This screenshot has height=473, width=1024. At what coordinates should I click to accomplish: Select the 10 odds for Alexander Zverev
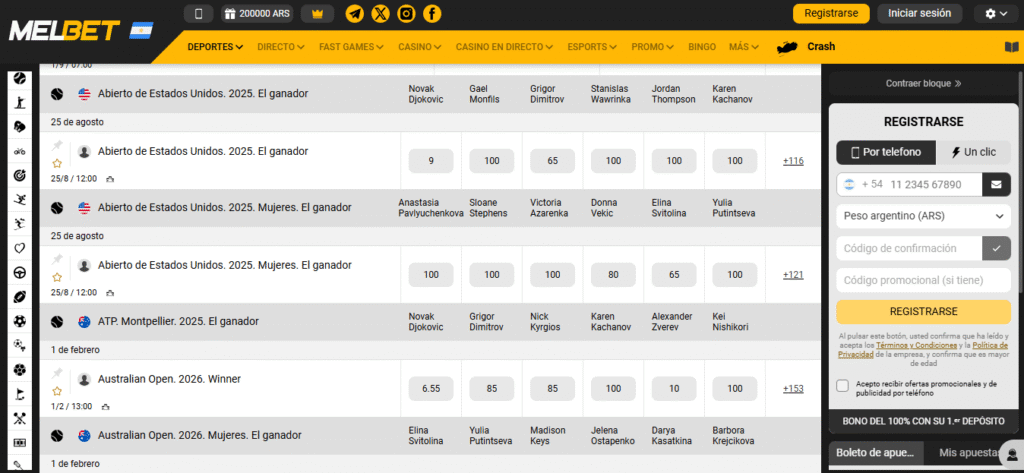(674, 389)
